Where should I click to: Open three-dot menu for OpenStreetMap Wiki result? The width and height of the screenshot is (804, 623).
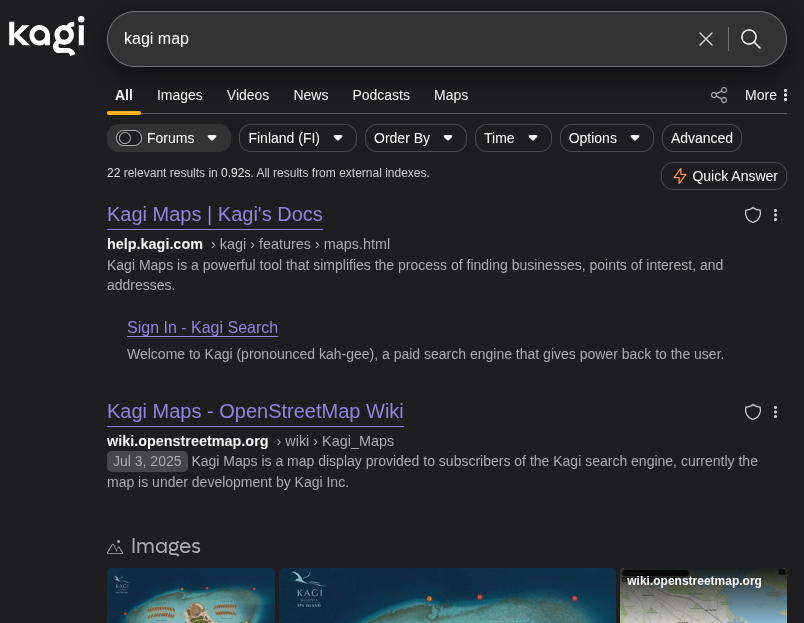[775, 412]
